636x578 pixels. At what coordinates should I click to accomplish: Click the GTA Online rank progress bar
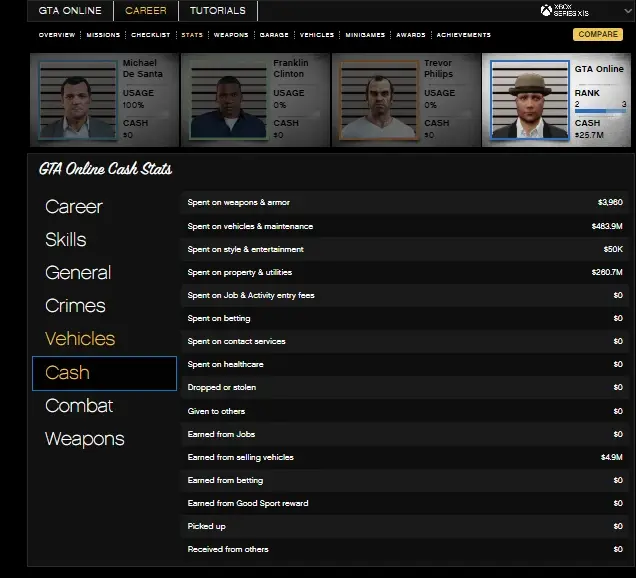pyautogui.click(x=600, y=111)
